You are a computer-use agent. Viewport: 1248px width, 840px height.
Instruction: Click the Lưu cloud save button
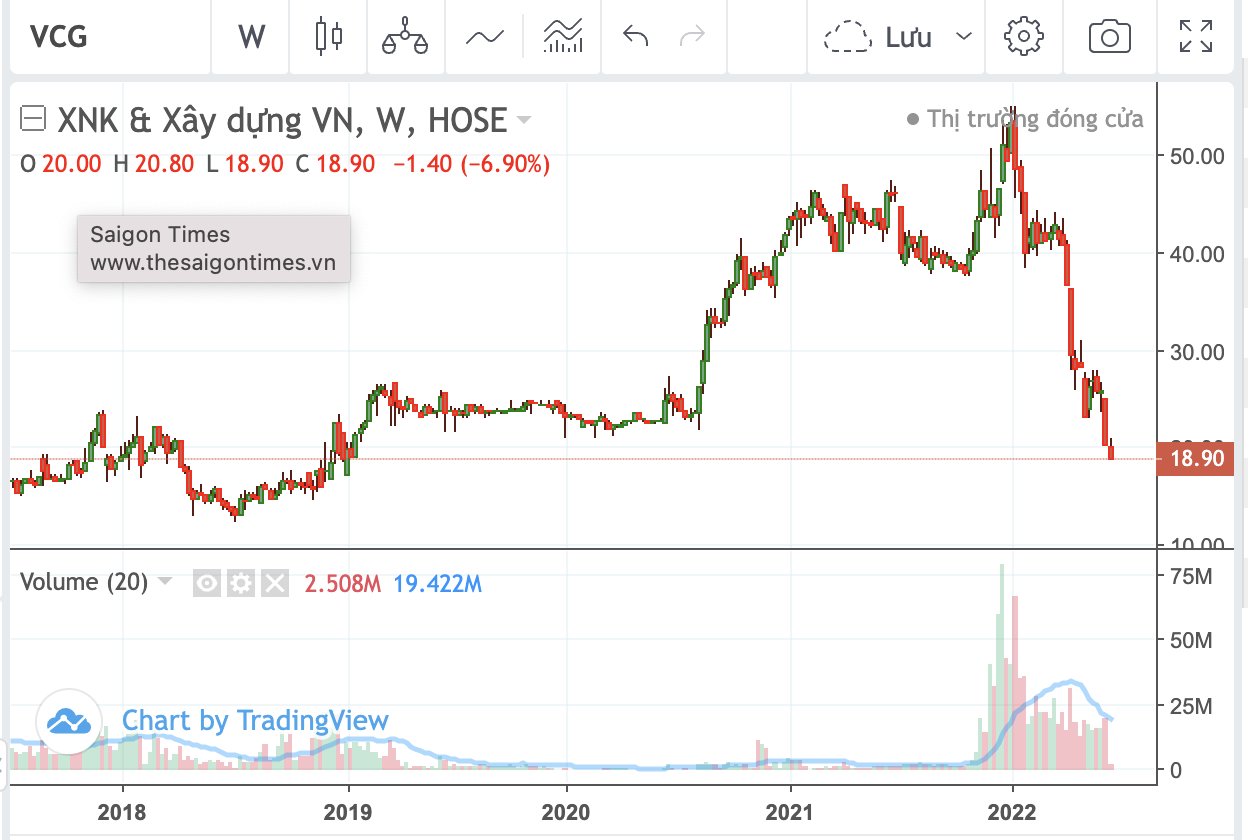(x=878, y=37)
